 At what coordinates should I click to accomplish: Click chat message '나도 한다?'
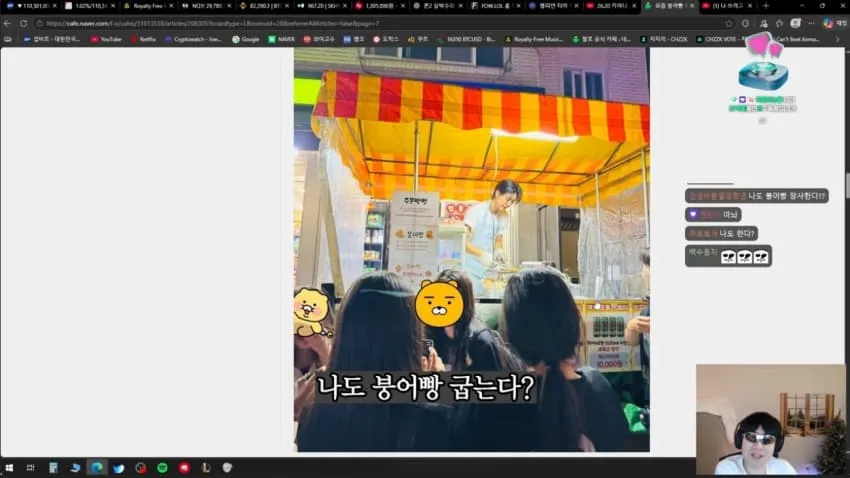pos(722,234)
